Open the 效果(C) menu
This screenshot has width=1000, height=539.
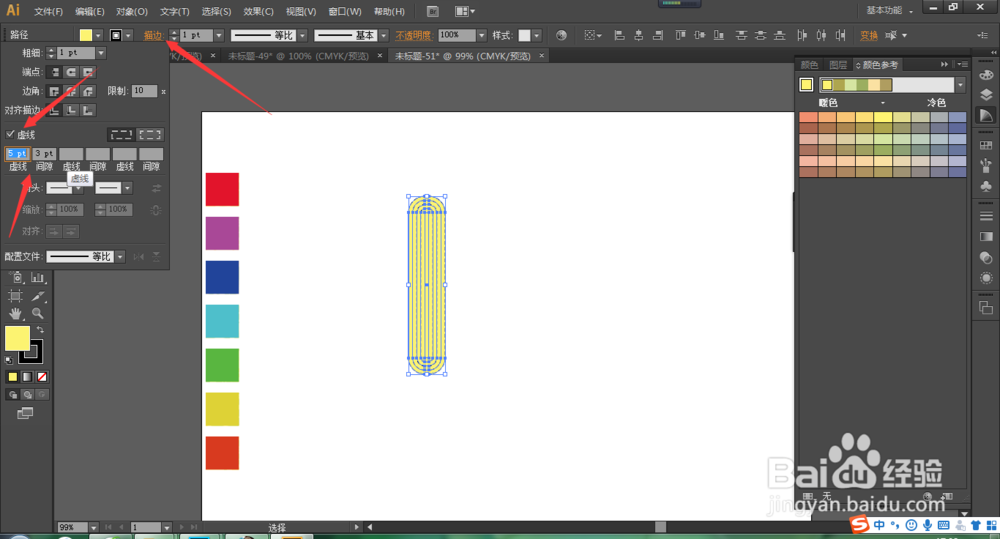point(258,11)
